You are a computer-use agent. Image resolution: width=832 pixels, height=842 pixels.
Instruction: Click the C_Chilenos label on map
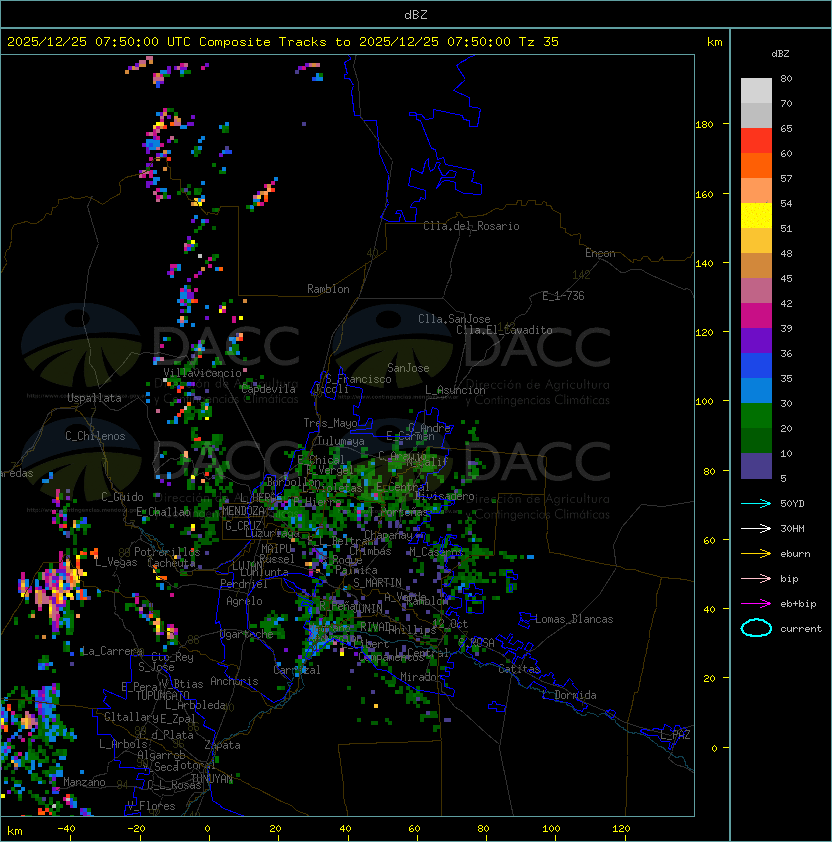point(95,436)
